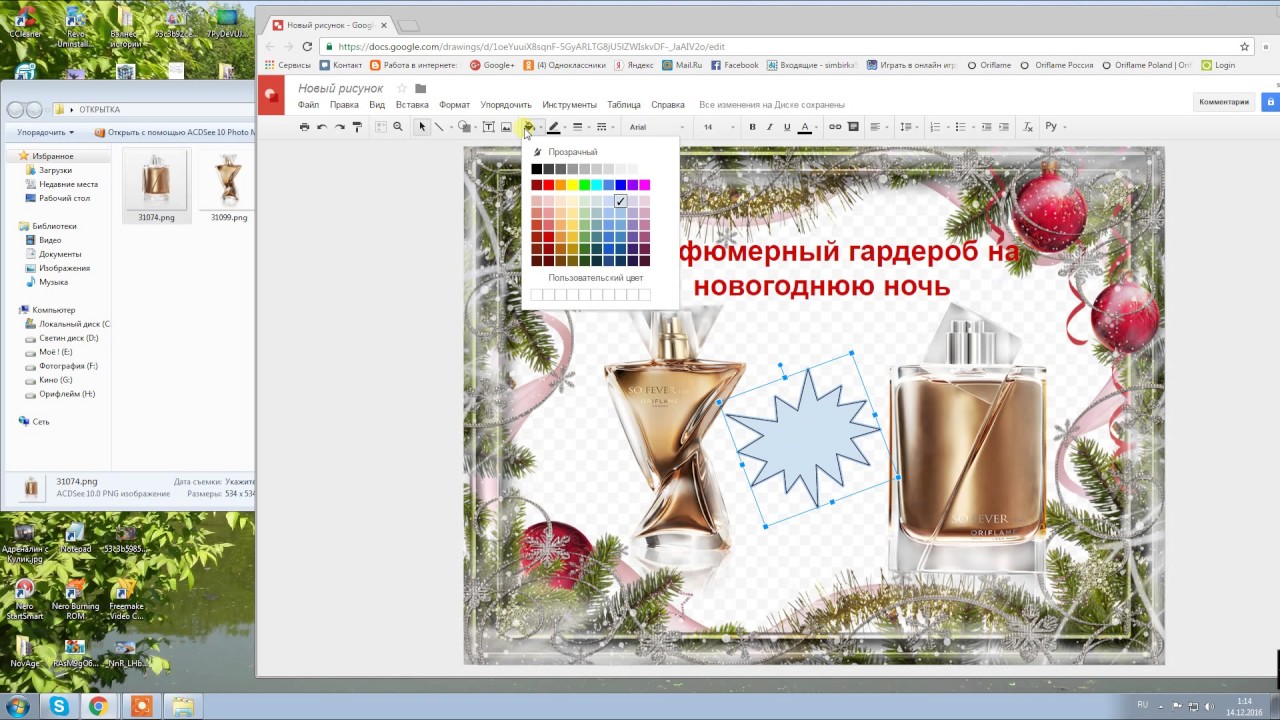Bookmark page with star icon
This screenshot has width=1280, height=720.
(x=1245, y=47)
